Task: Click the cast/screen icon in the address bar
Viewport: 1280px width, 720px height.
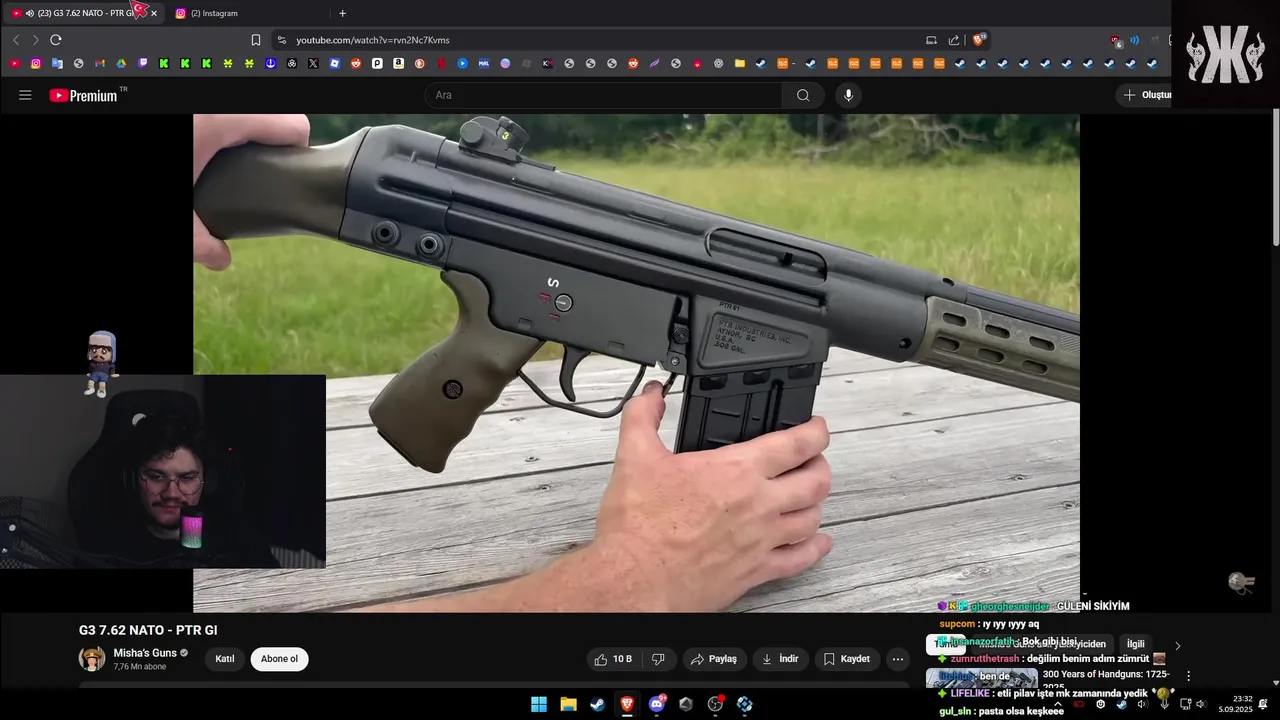Action: coord(931,40)
